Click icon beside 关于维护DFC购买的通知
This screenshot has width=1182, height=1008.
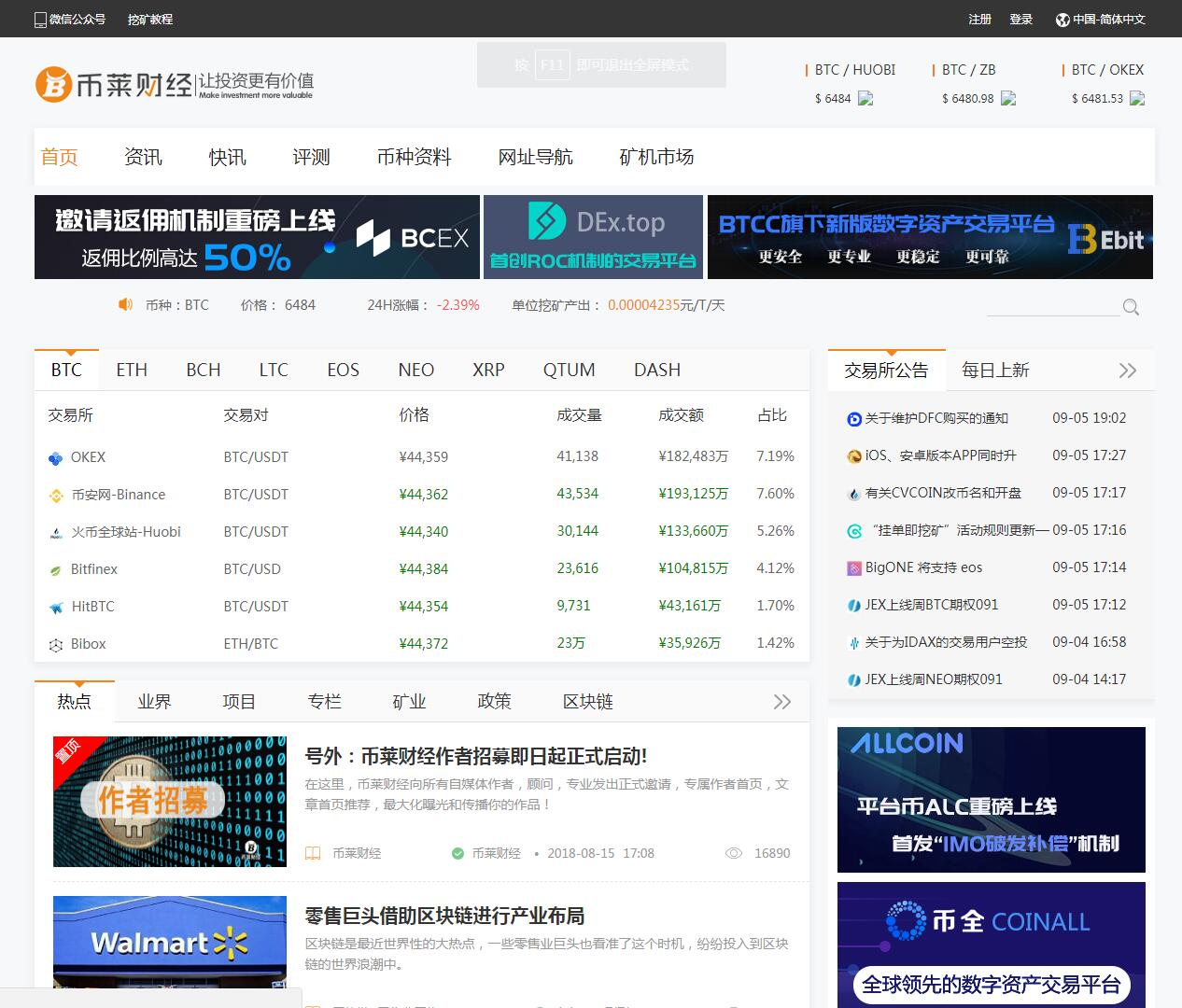coord(853,419)
